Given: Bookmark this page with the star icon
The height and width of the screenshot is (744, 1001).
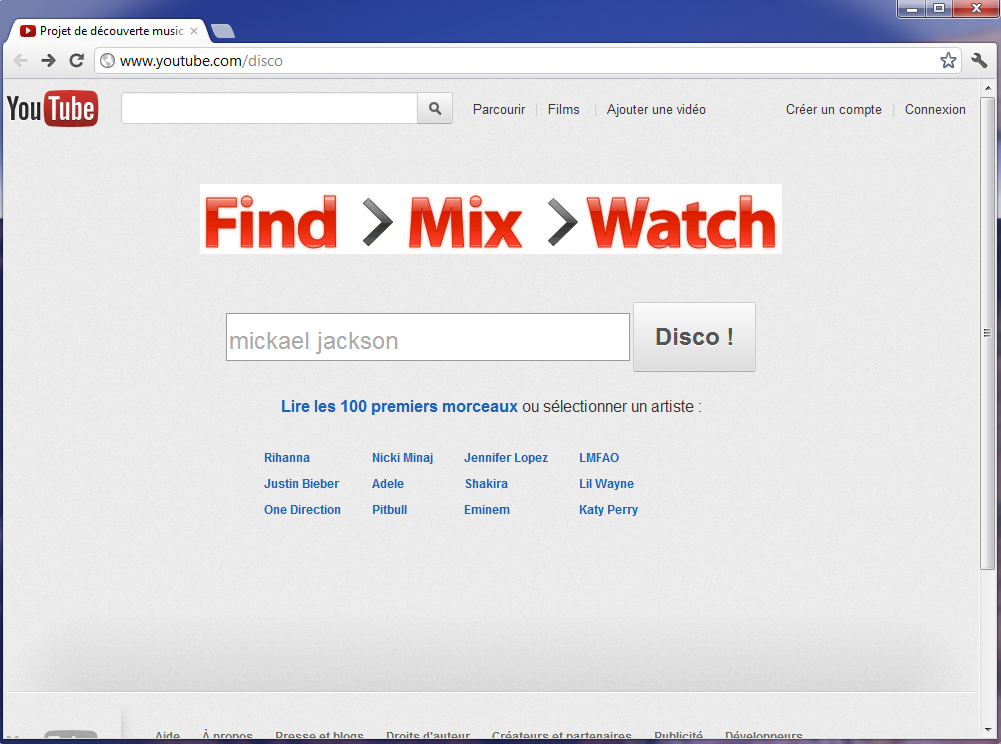Looking at the screenshot, I should [x=948, y=61].
